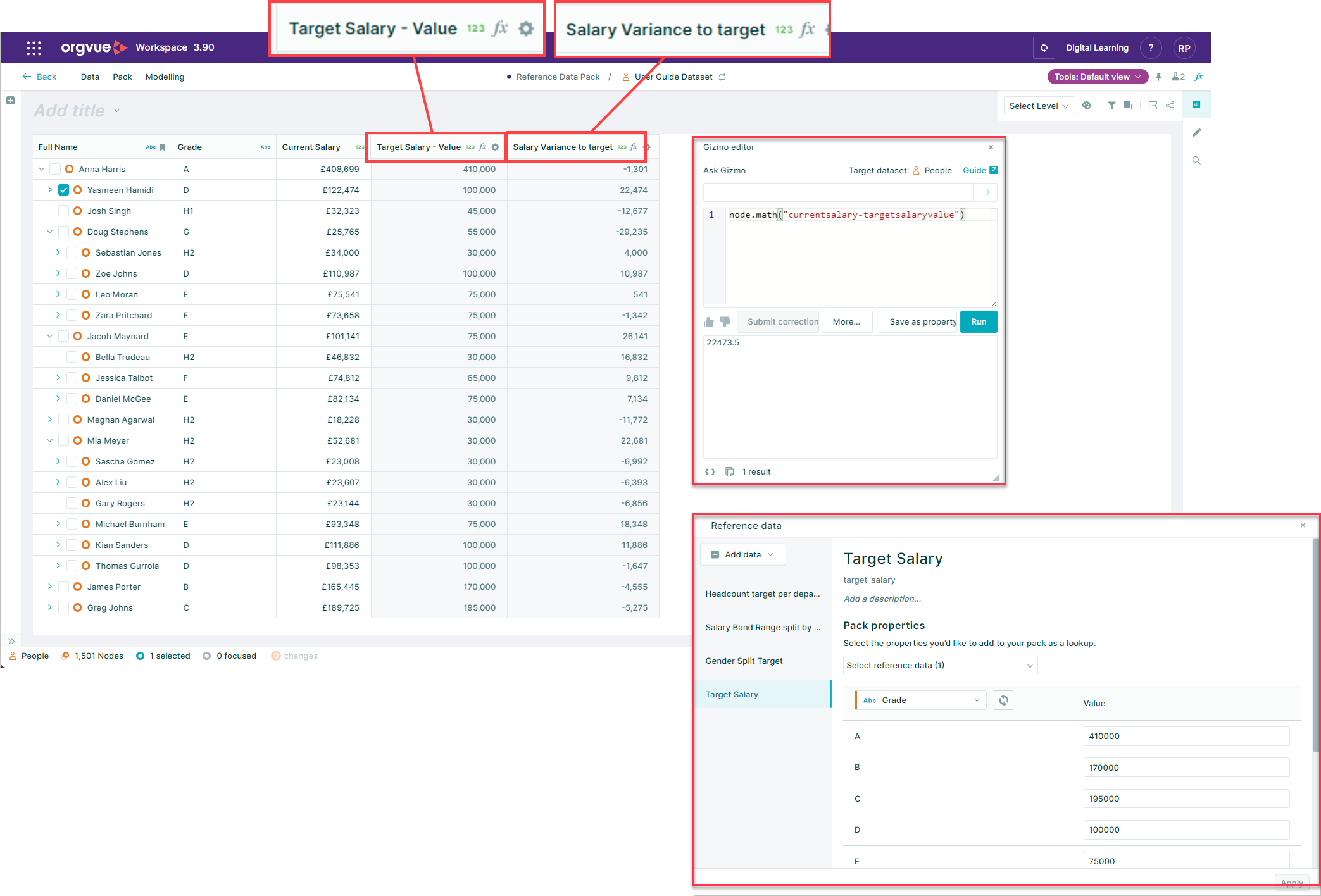Open the Modelling menu
The height and width of the screenshot is (896, 1321).
click(x=165, y=77)
